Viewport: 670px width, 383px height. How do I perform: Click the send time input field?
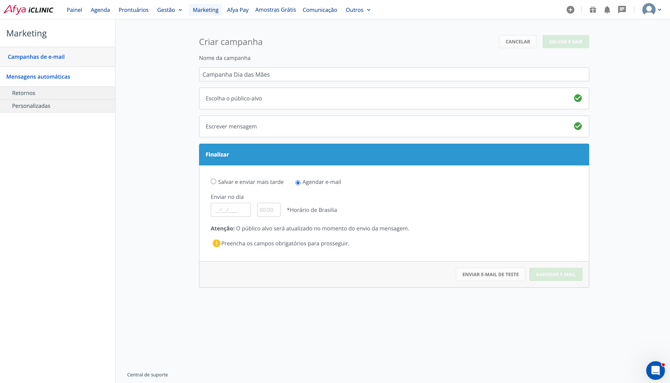pyautogui.click(x=269, y=210)
